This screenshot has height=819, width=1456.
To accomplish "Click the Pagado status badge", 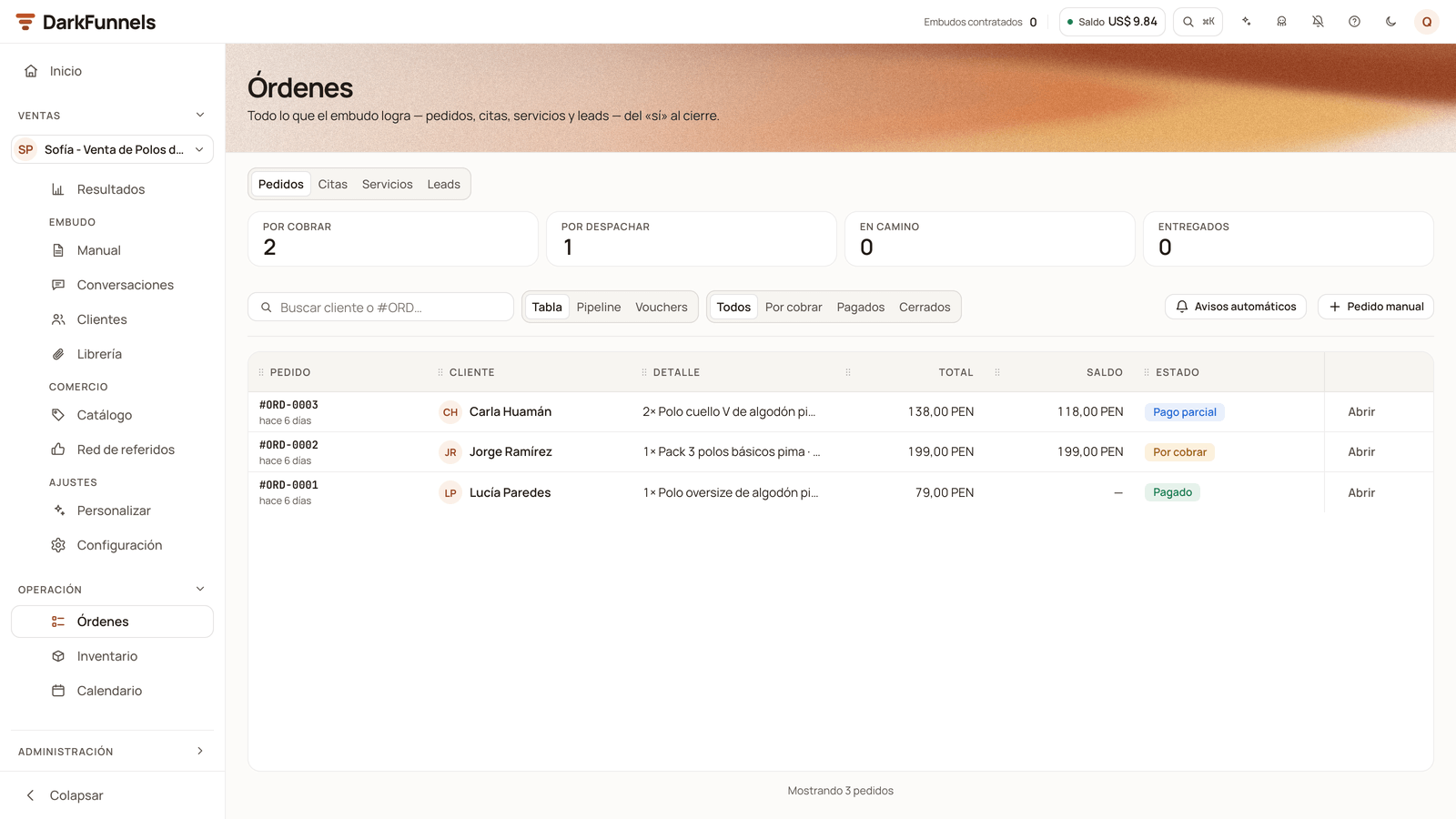I will 1172,492.
